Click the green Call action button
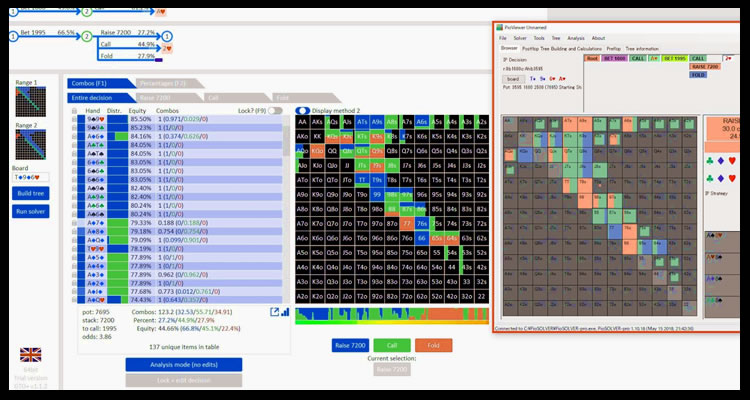 coord(392,345)
